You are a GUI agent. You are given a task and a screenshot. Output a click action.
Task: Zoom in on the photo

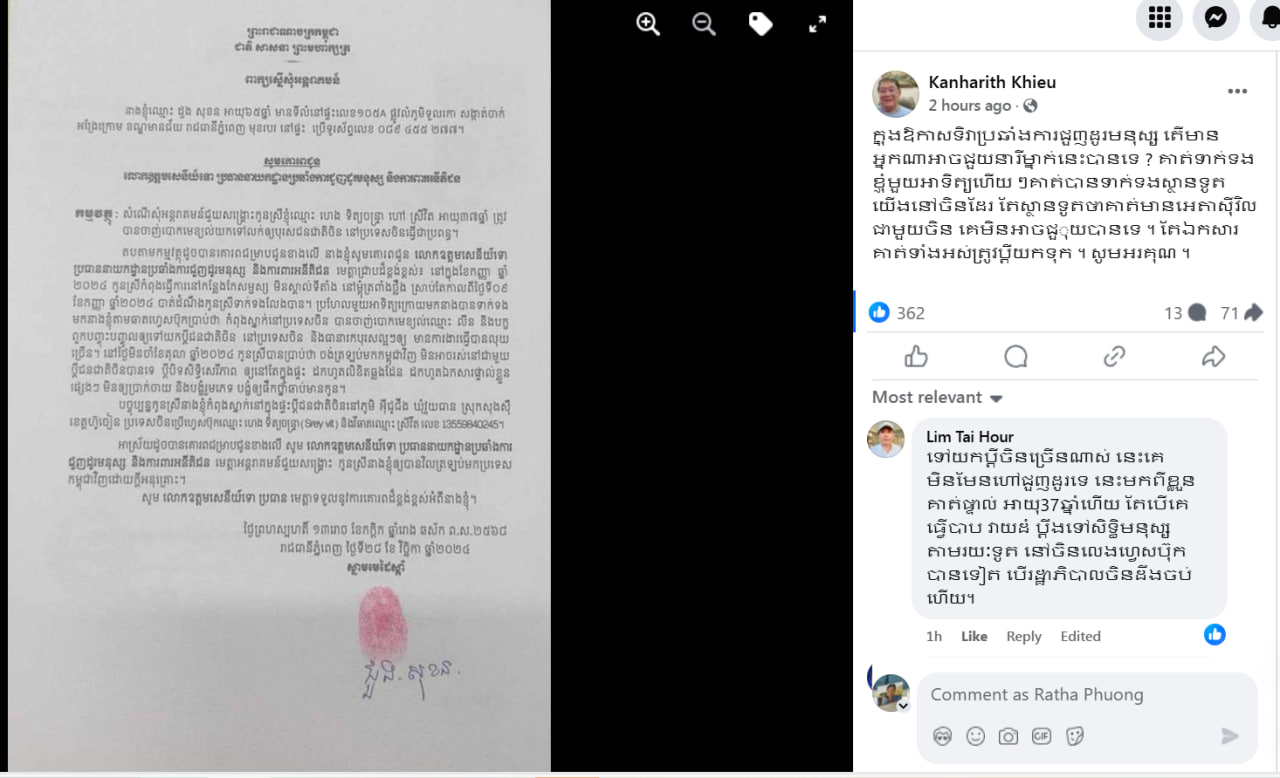coord(648,25)
